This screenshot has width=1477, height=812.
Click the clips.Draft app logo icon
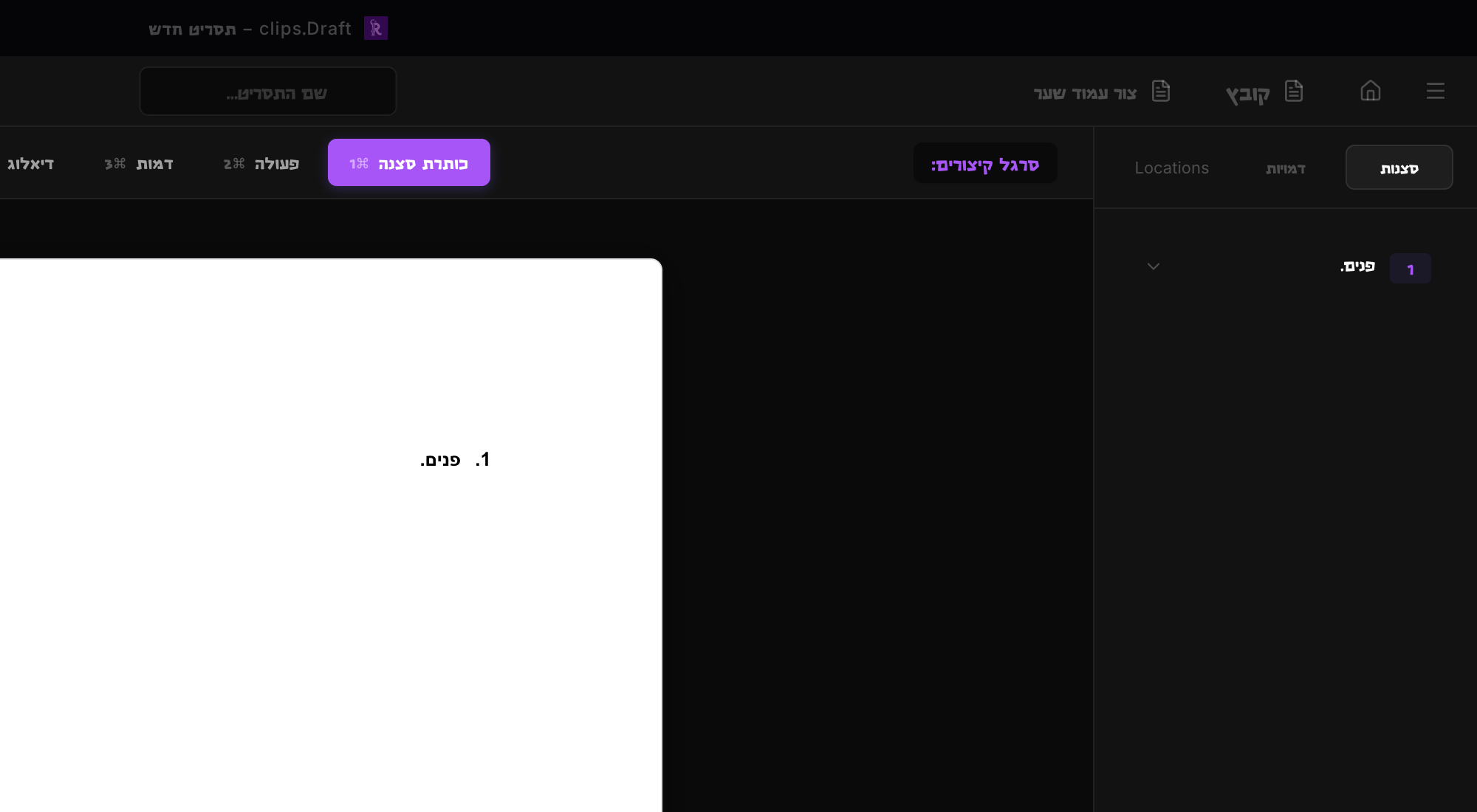point(376,28)
